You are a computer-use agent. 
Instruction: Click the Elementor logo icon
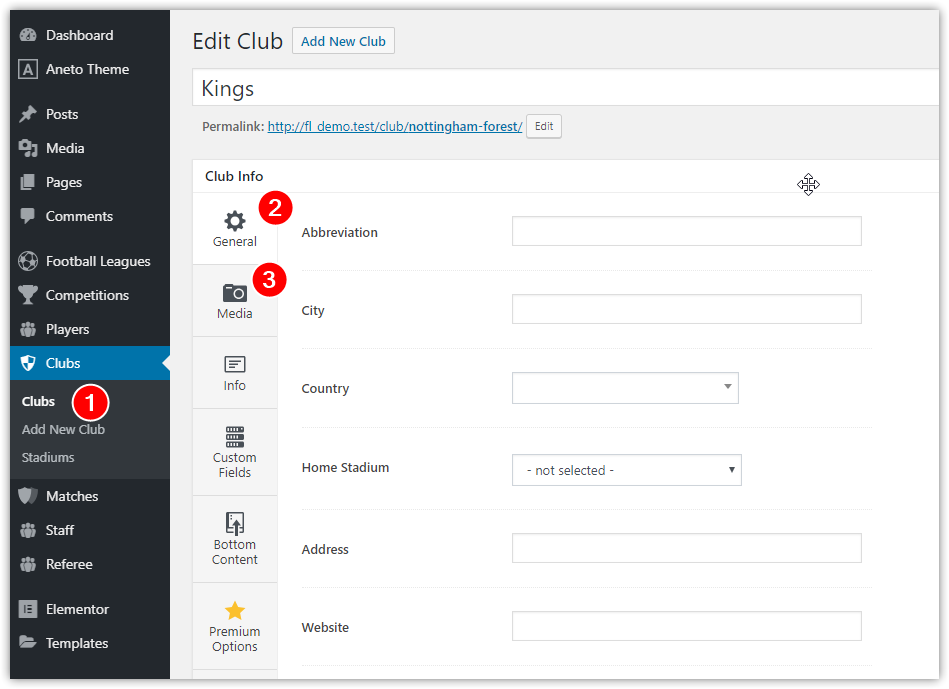click(x=28, y=609)
